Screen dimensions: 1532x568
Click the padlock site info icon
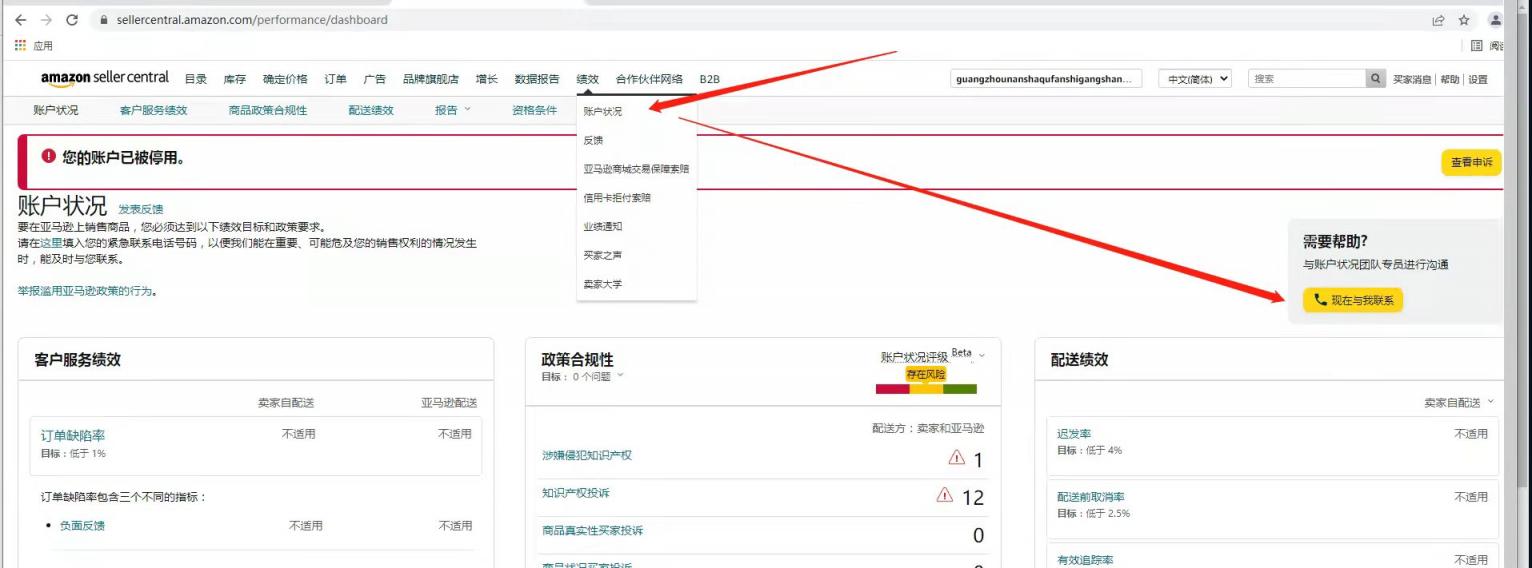click(103, 20)
